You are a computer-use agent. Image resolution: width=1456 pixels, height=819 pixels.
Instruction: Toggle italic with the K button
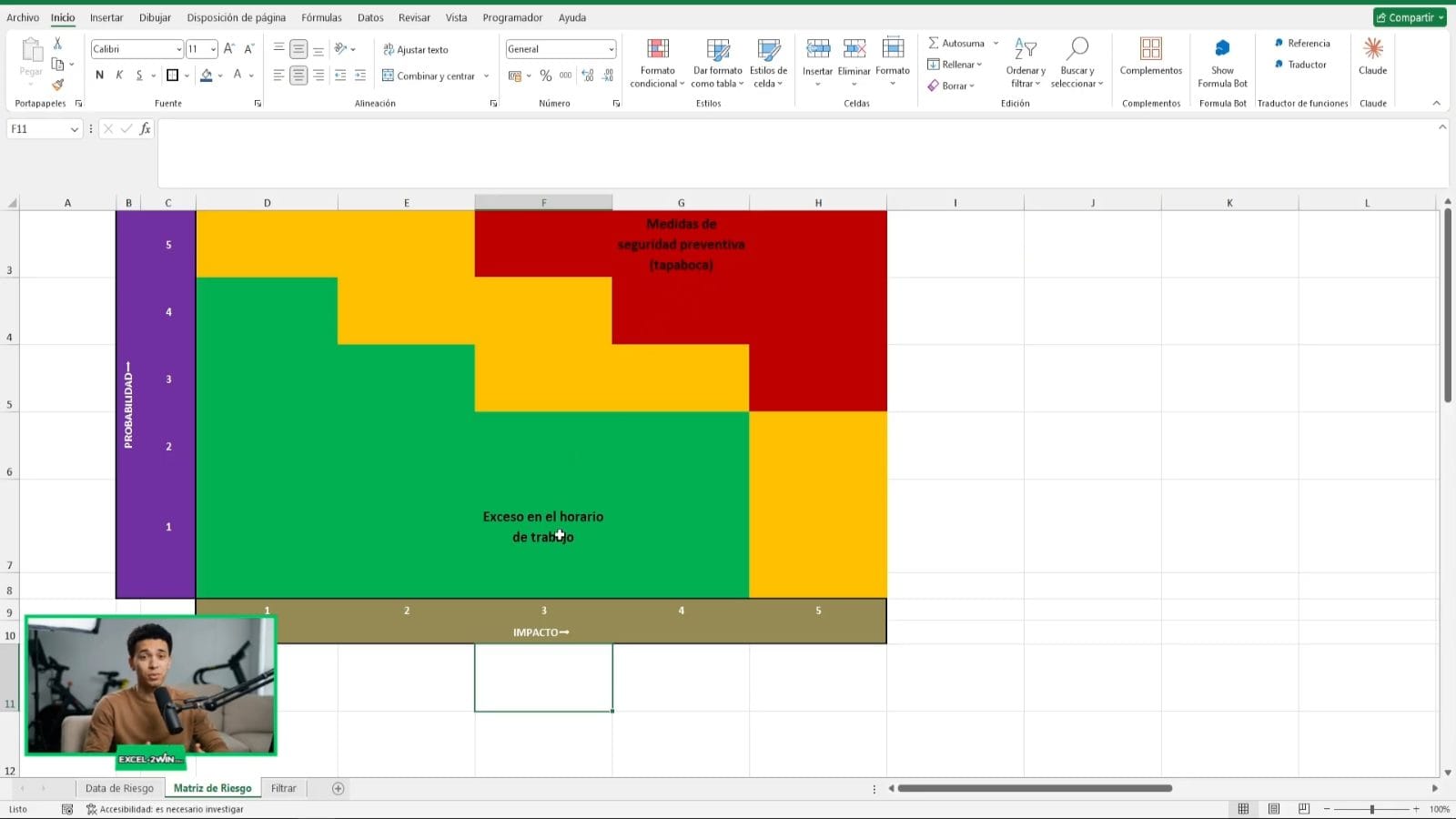pos(119,76)
